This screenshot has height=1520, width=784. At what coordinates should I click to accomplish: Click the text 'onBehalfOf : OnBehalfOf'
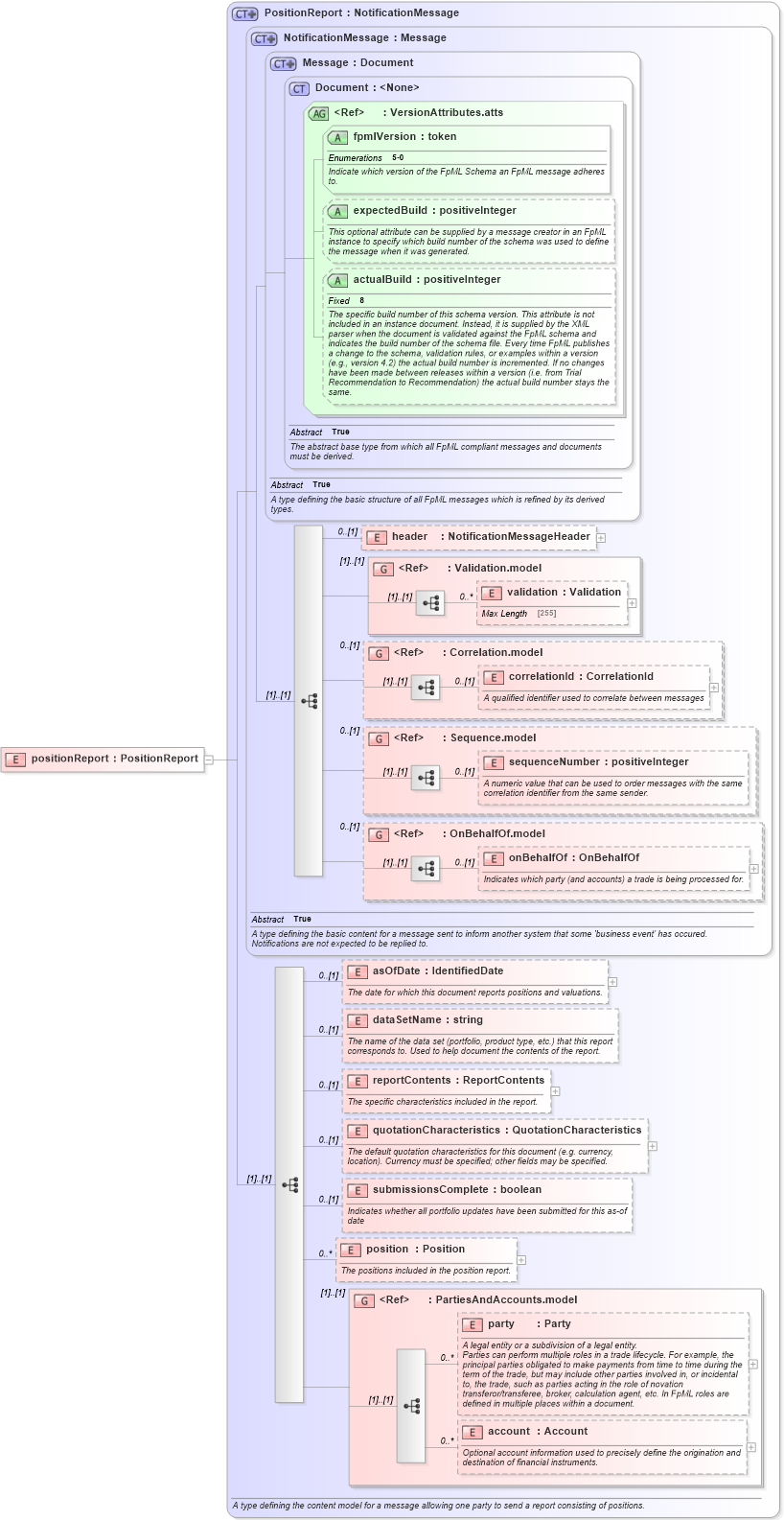tap(574, 858)
